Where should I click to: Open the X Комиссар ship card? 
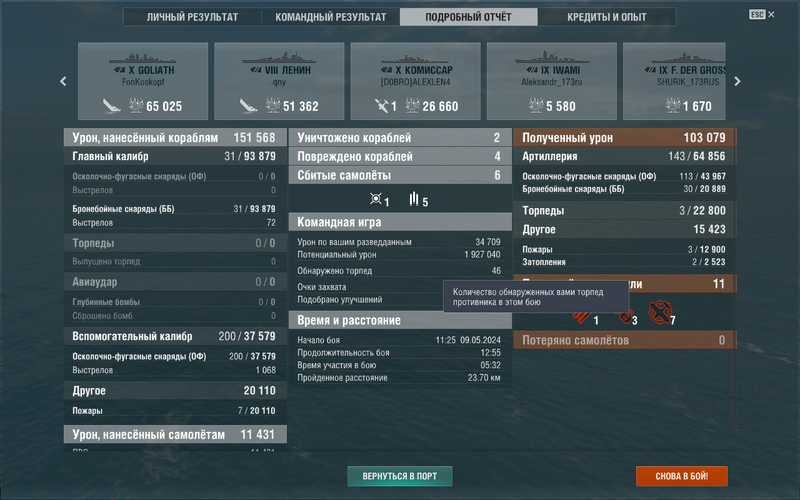pos(415,82)
